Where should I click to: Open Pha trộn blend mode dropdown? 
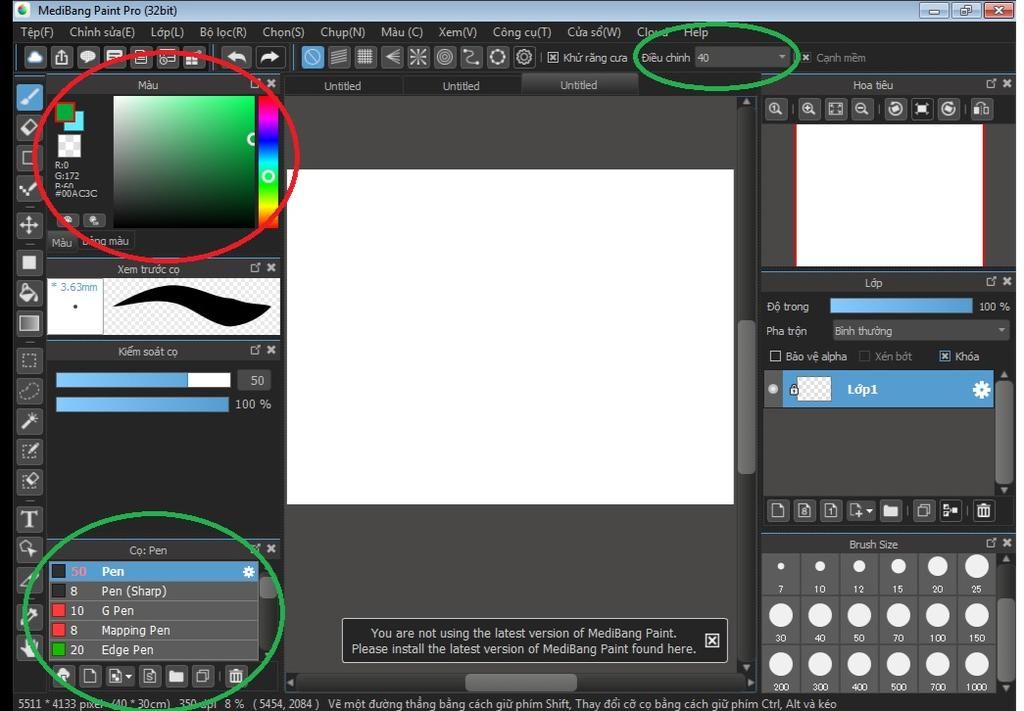920,331
